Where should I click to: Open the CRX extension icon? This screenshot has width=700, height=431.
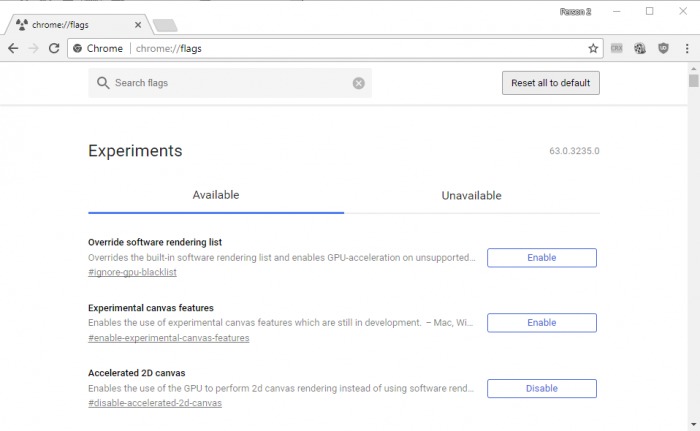[x=617, y=48]
